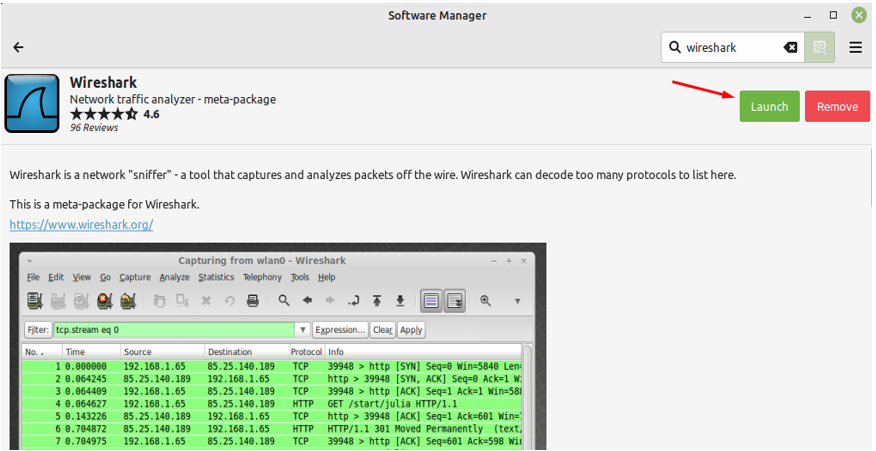Open View menu in Wireshark preview
876x451 pixels.
[x=82, y=277]
